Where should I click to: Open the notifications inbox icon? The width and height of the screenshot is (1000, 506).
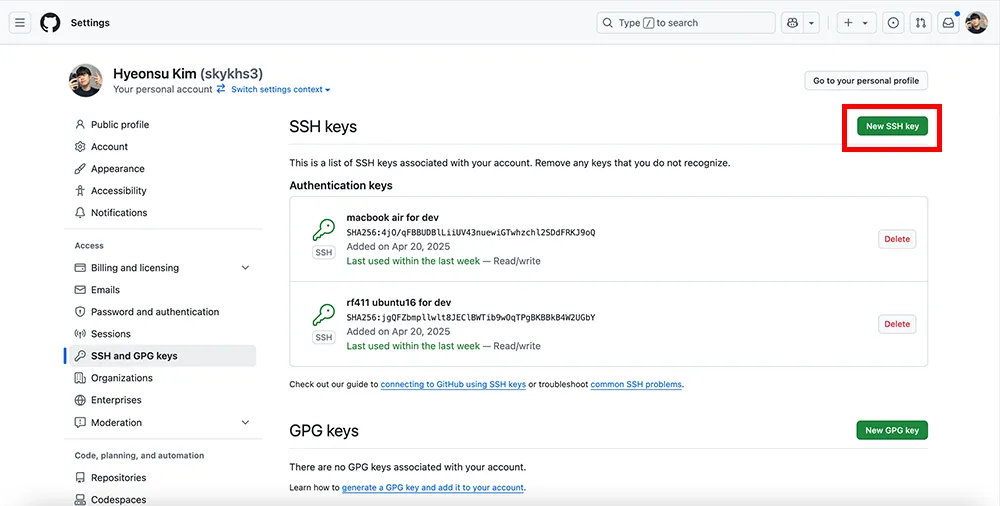(948, 23)
